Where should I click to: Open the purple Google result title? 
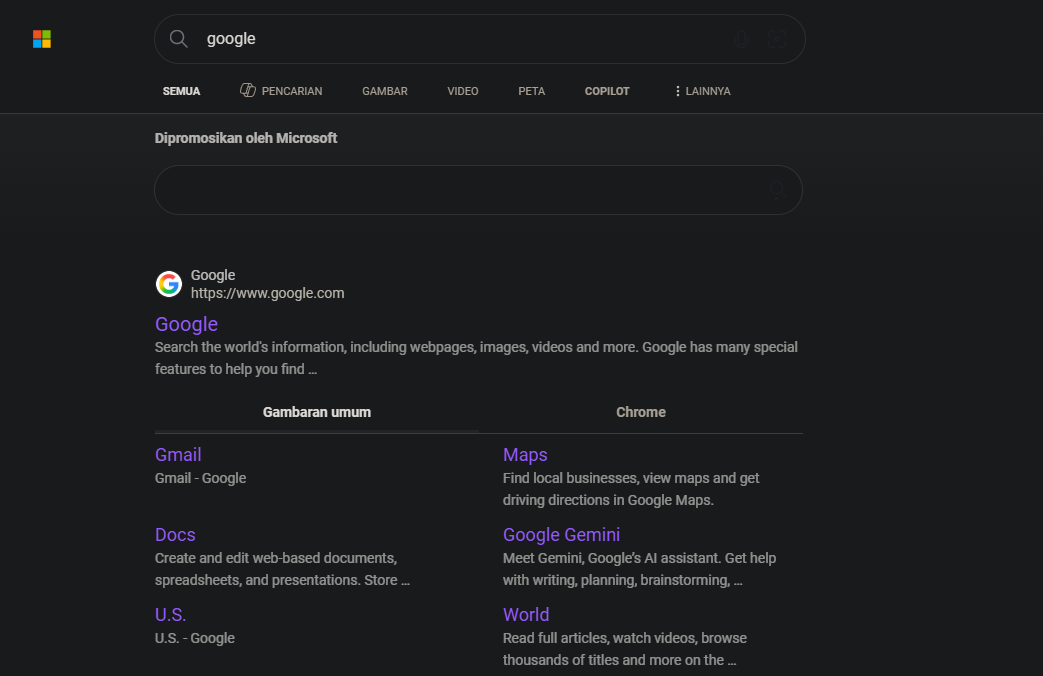pos(186,324)
